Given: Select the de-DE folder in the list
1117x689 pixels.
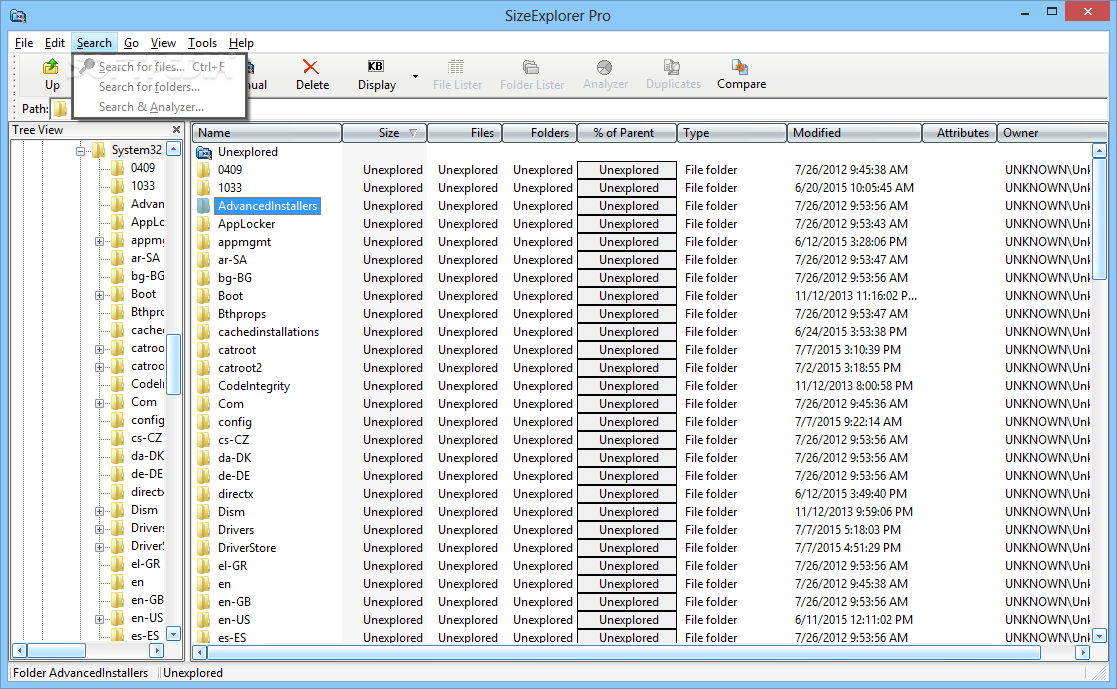Looking at the screenshot, I should click(234, 476).
